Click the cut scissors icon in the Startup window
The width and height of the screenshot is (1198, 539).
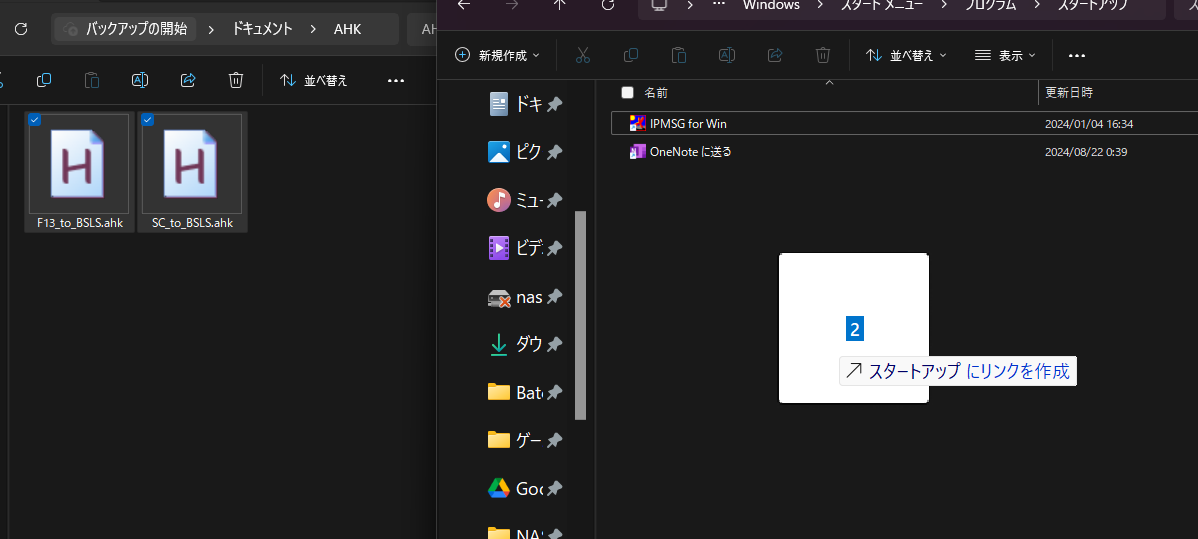[582, 55]
